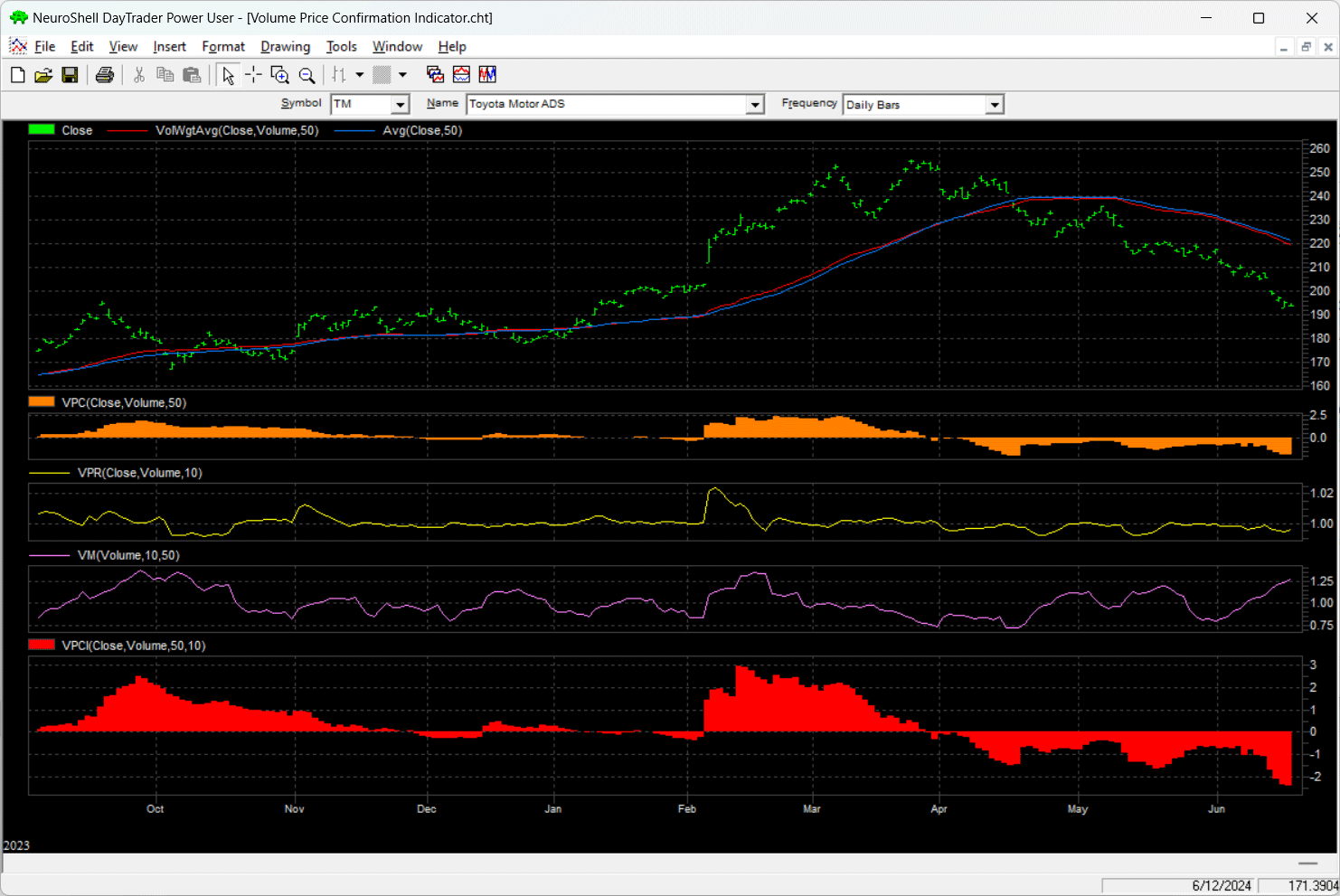Select the Avg(Close,50) legend label

pos(422,130)
